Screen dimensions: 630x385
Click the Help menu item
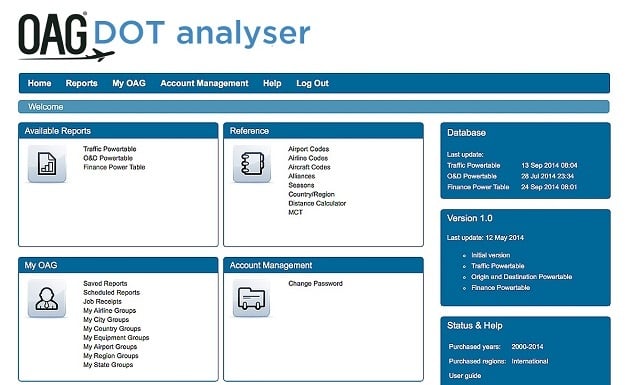[x=272, y=83]
